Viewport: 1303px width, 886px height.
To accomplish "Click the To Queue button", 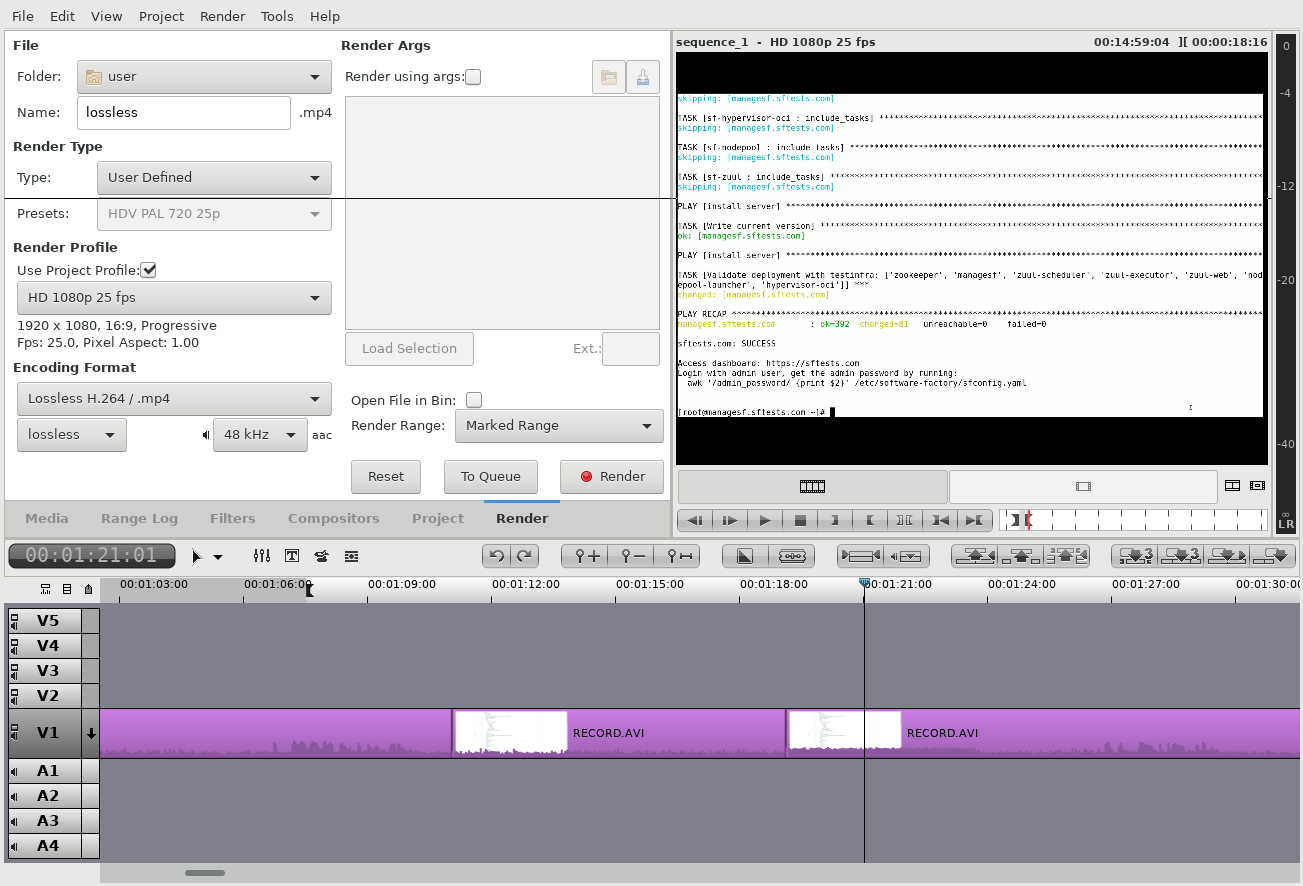I will (490, 477).
